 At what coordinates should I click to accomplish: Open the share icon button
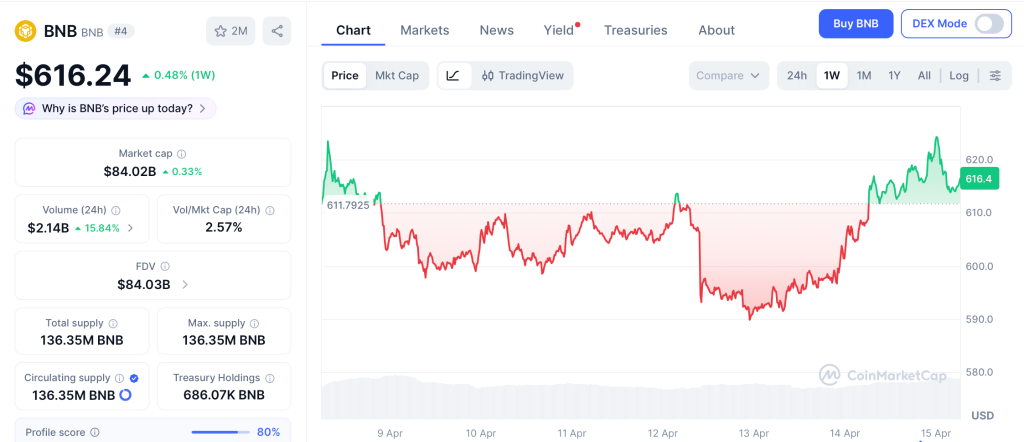click(277, 31)
